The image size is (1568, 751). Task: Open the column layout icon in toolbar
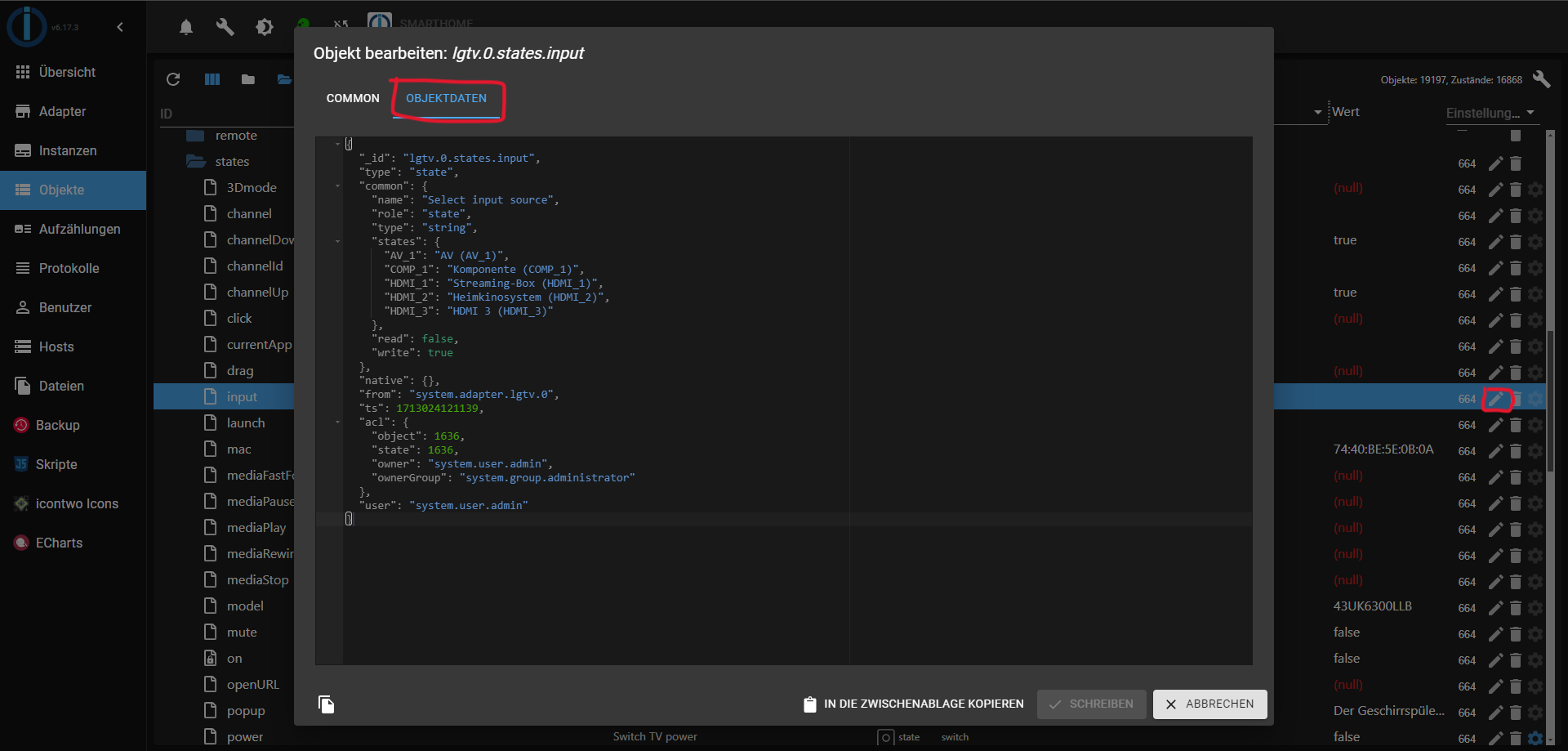212,79
